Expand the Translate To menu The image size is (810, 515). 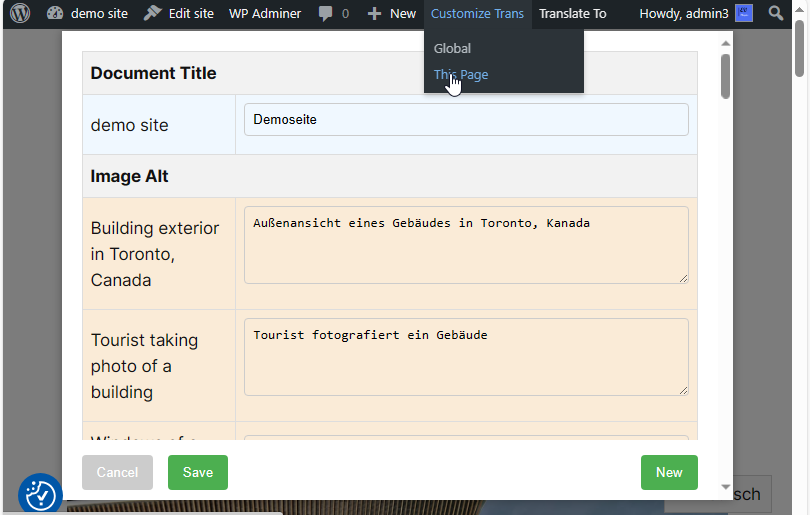point(572,14)
